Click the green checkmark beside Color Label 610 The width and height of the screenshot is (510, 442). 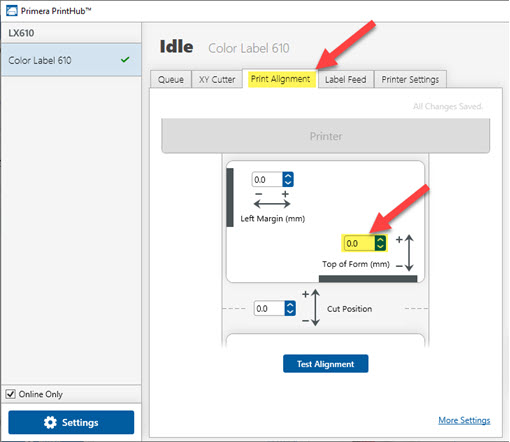(125, 60)
